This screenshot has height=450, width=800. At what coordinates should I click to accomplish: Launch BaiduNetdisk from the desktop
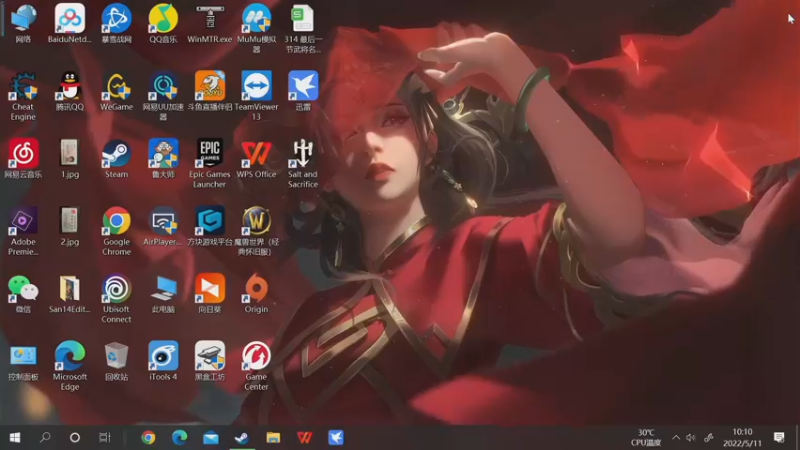click(x=70, y=23)
